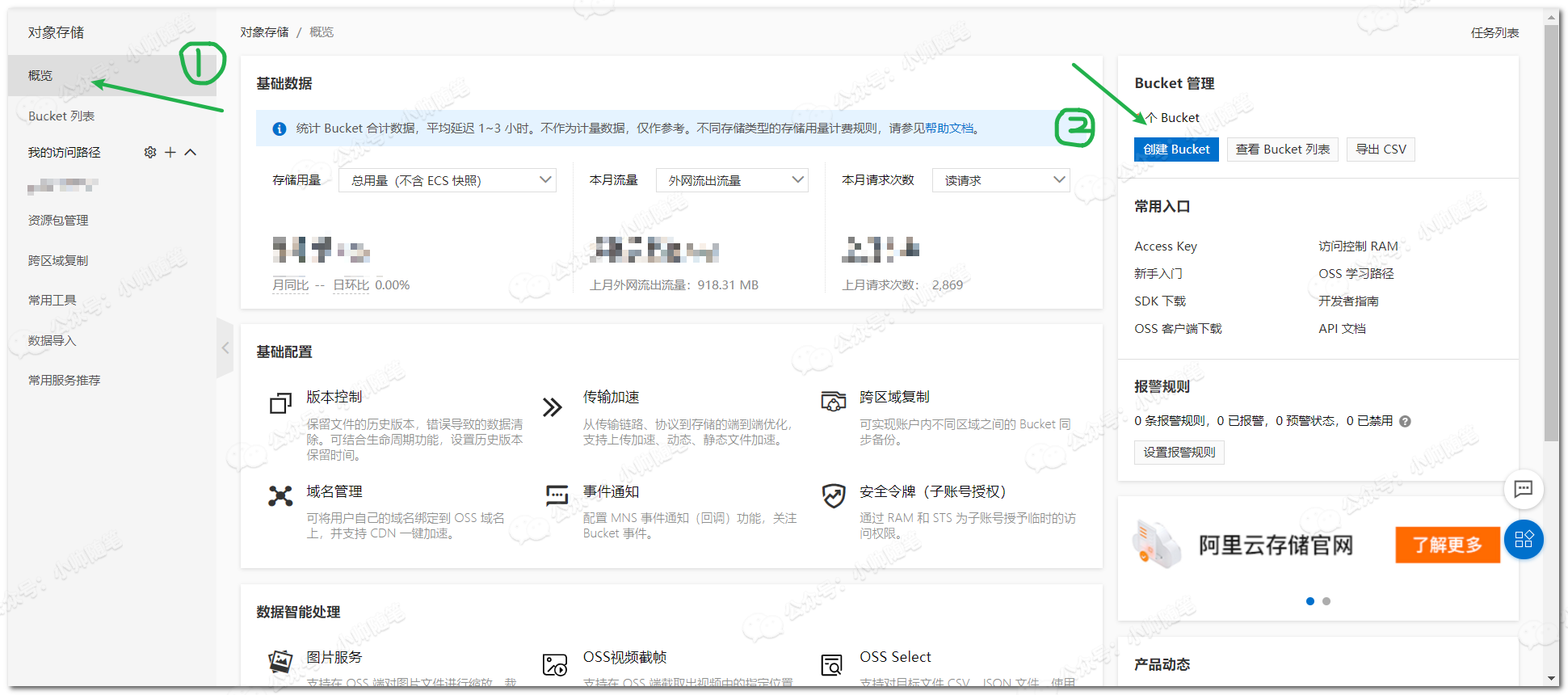The height and width of the screenshot is (695, 1568).
Task: Select 概览 in the sidebar
Action: (112, 75)
